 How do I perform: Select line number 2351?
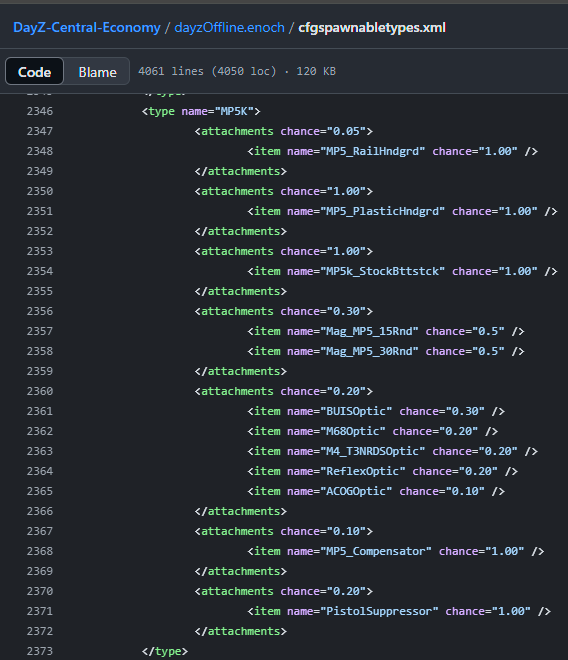[40, 211]
